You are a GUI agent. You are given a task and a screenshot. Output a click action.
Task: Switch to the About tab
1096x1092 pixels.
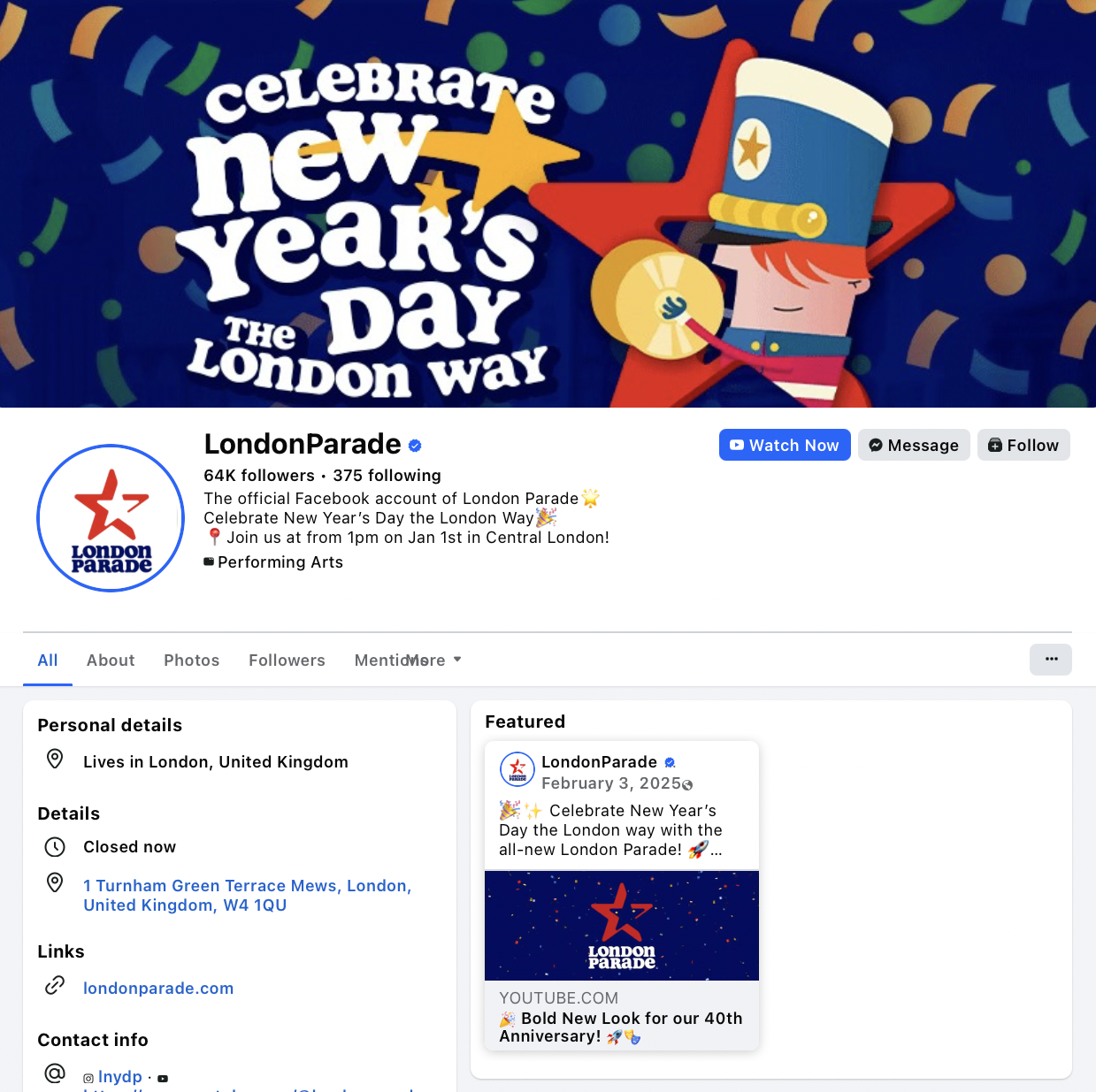click(111, 661)
